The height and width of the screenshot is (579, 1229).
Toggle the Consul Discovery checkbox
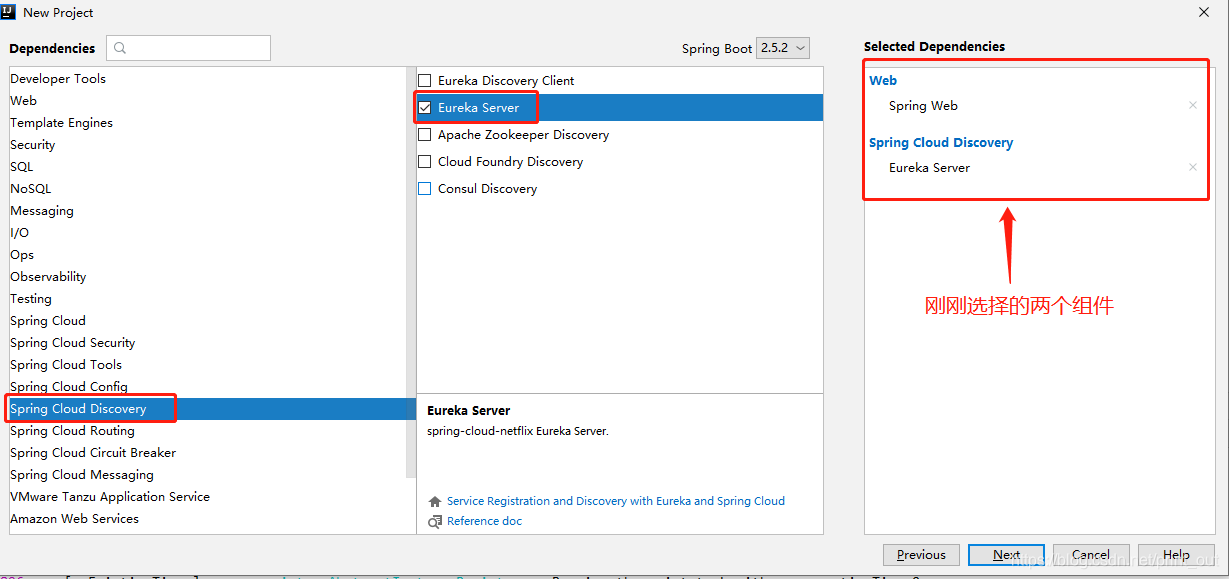425,188
